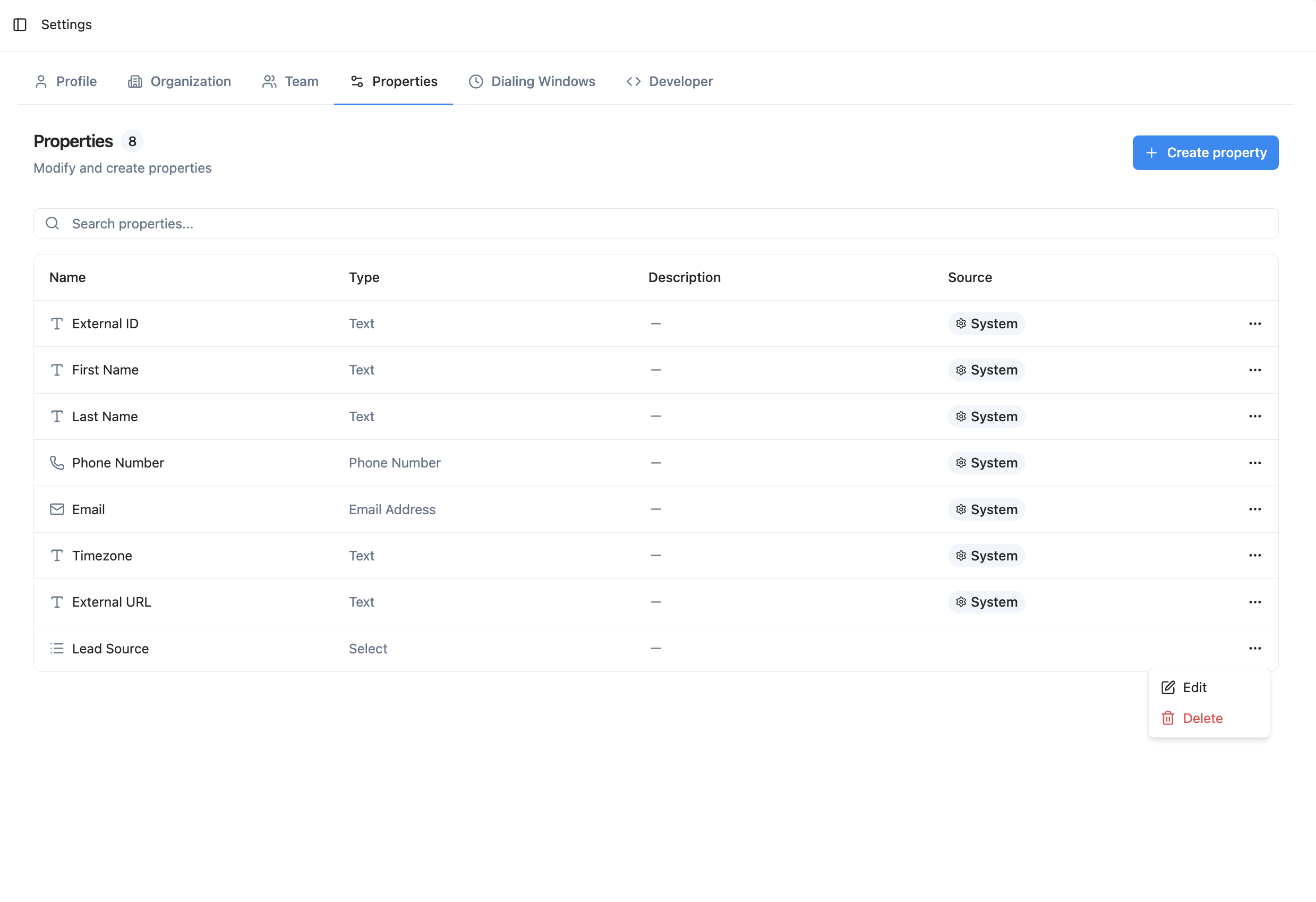
Task: Open the Developer tab
Action: [x=669, y=82]
